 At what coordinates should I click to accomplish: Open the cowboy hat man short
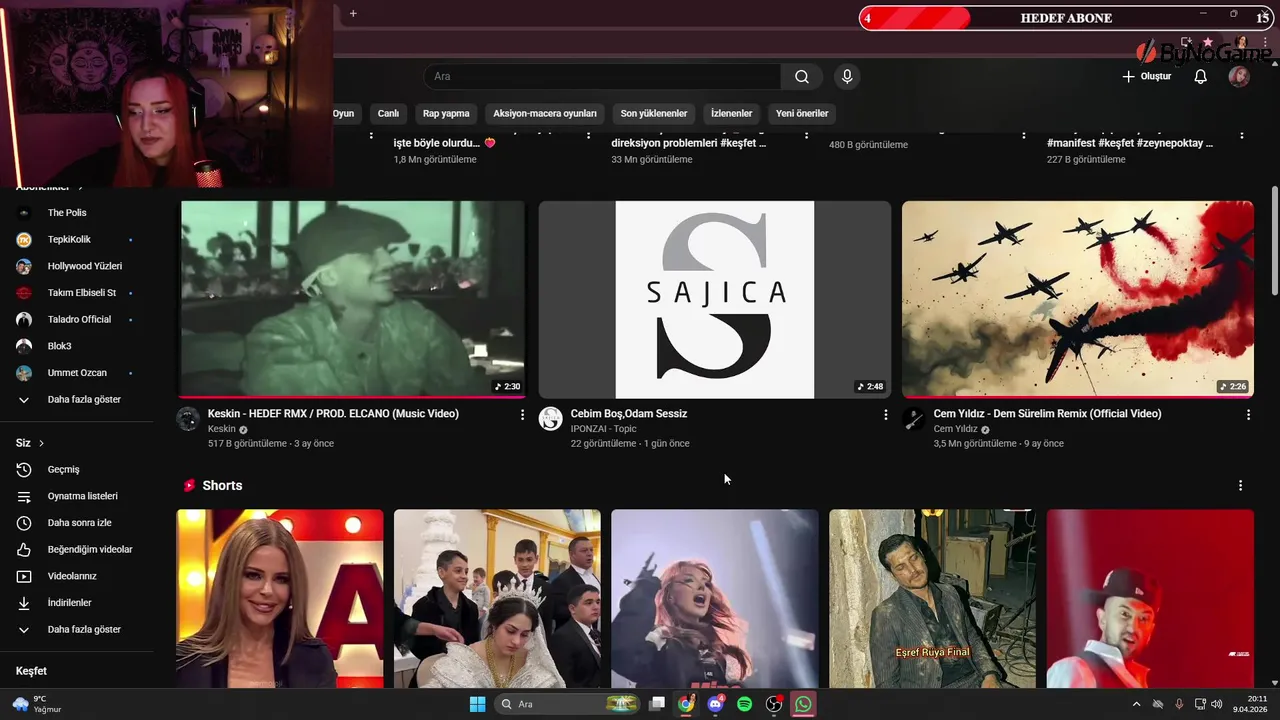[1150, 598]
